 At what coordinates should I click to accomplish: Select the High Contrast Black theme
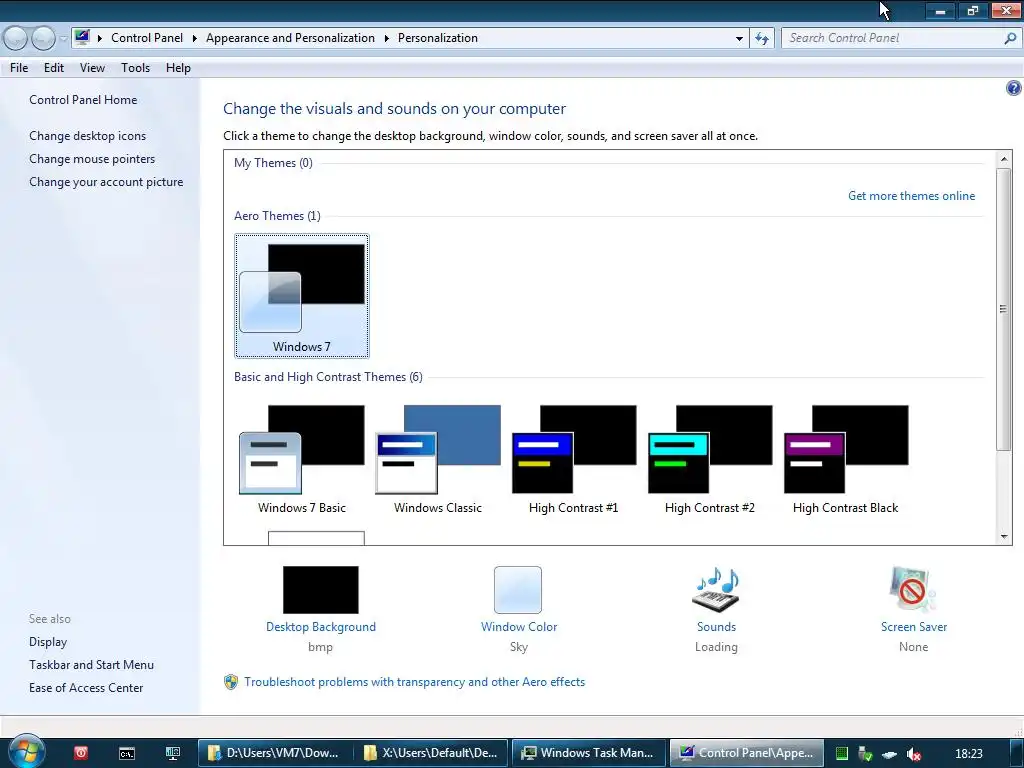[846, 460]
